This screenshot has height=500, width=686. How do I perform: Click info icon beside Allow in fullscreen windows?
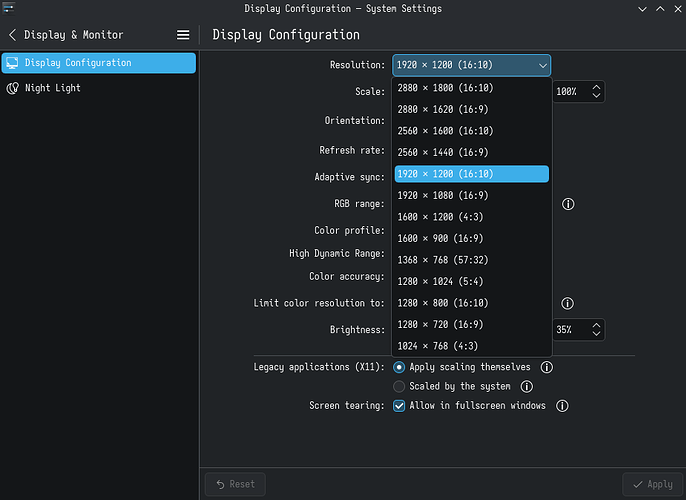point(562,406)
